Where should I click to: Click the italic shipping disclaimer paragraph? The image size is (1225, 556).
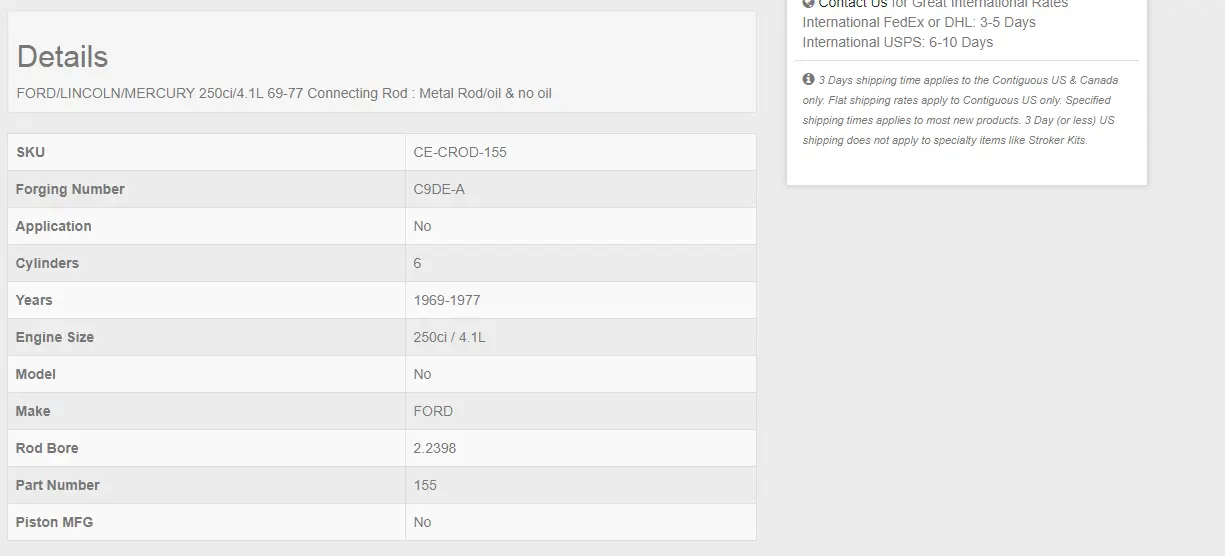[960, 110]
